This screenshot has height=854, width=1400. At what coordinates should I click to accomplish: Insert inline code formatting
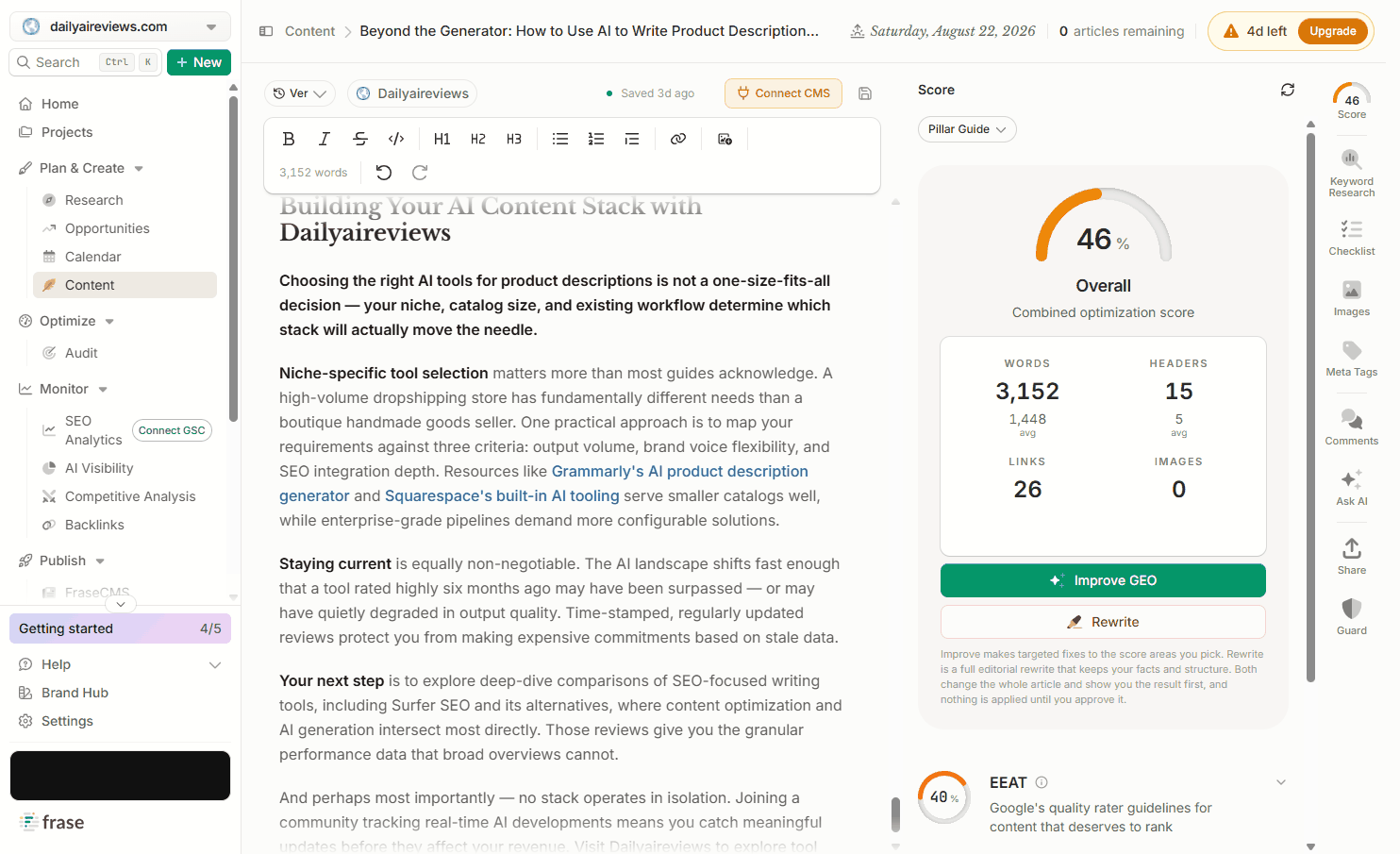pos(396,139)
